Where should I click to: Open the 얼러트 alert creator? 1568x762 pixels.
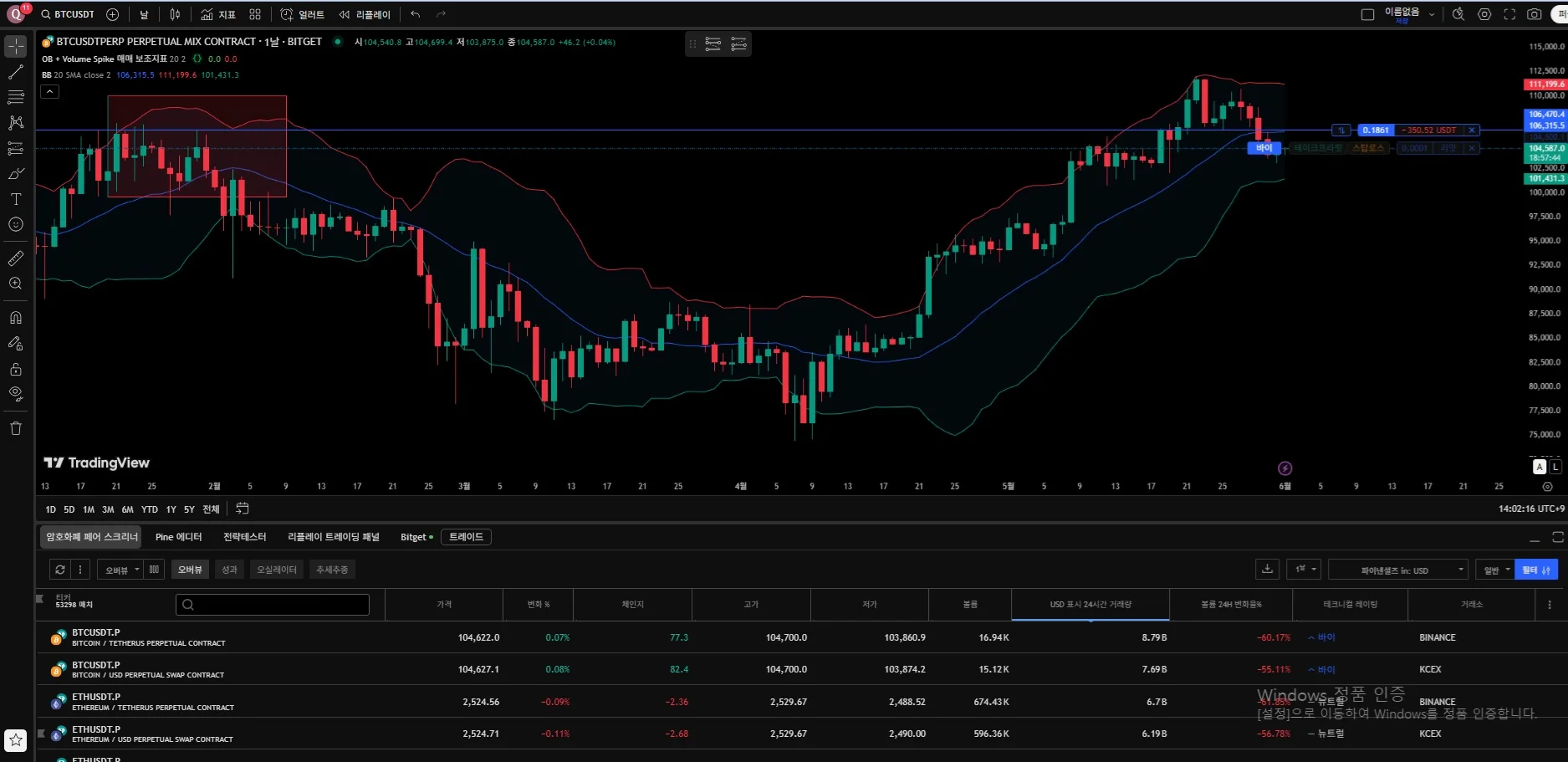303,14
